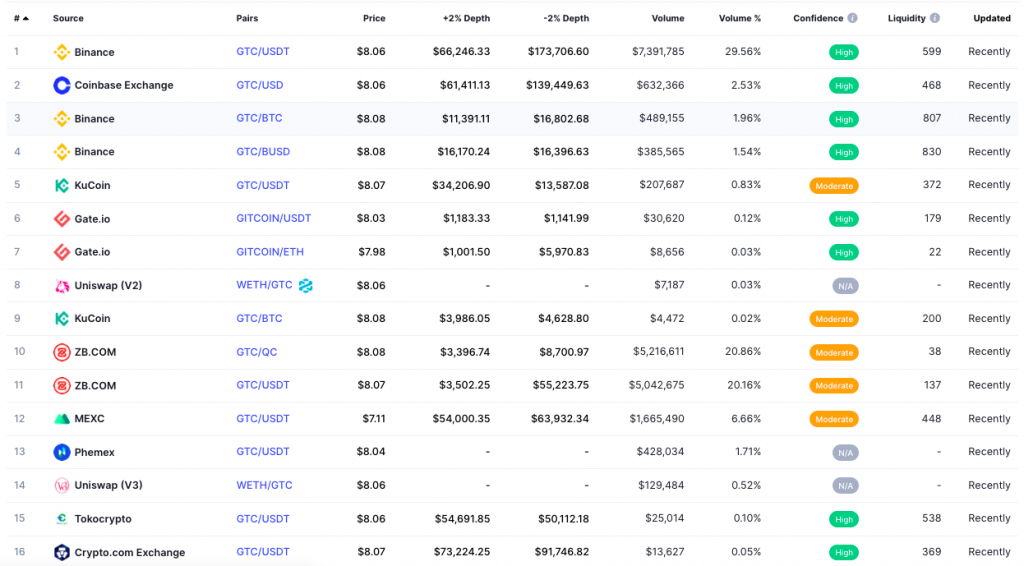The width and height of the screenshot is (1024, 566).
Task: Click the Confidence info icon
Action: (852, 18)
